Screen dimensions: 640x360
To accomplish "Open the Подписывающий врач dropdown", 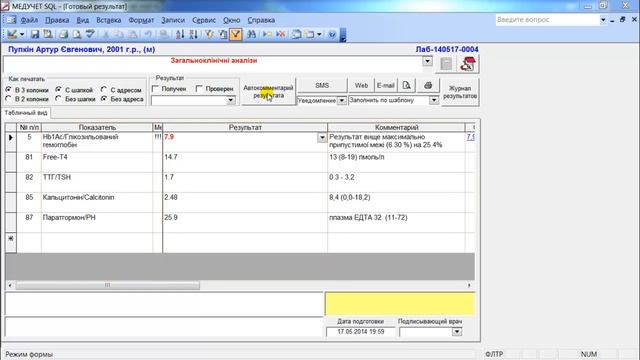I will [457, 332].
